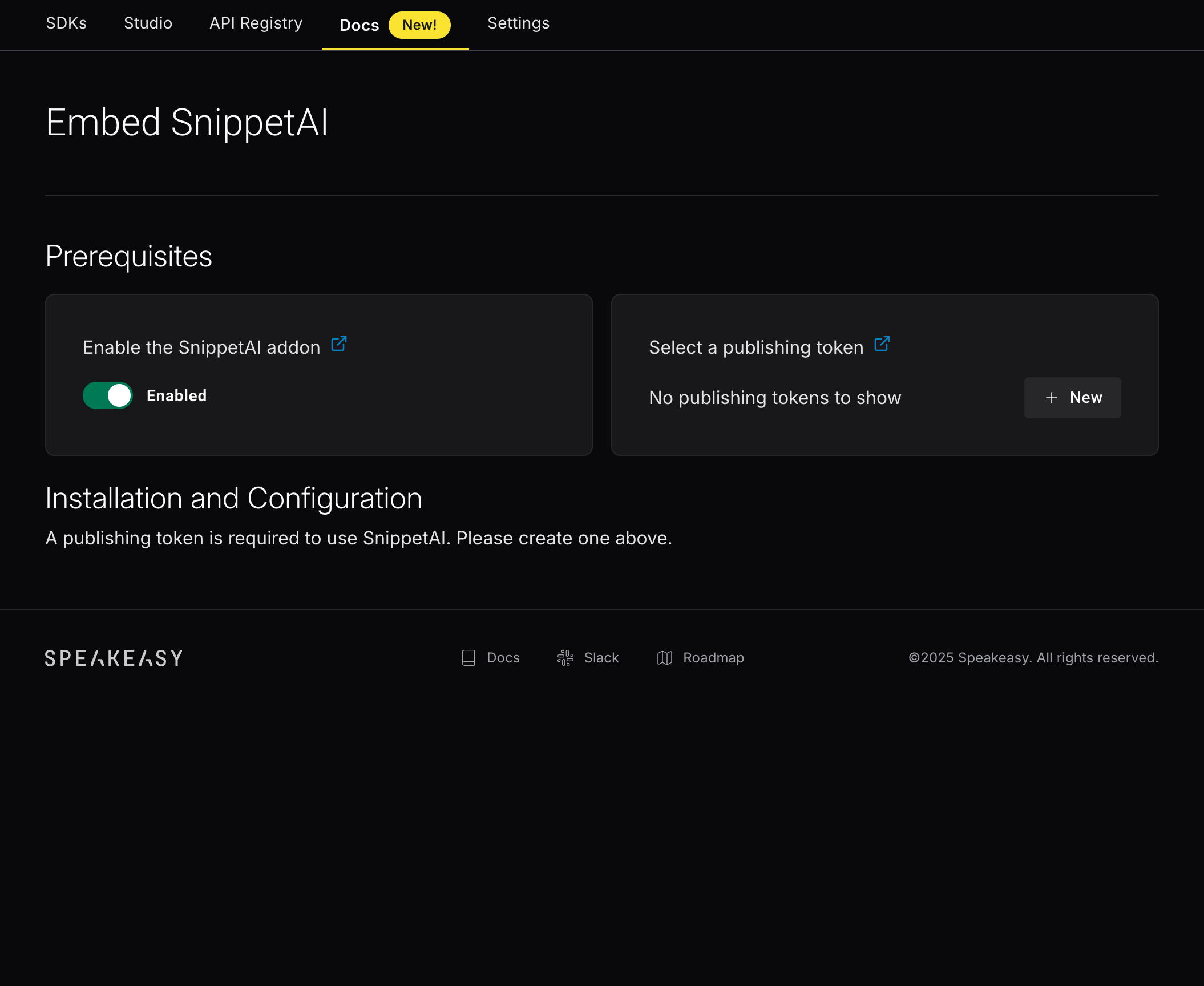Open Slack from the footer icon

pos(565,657)
